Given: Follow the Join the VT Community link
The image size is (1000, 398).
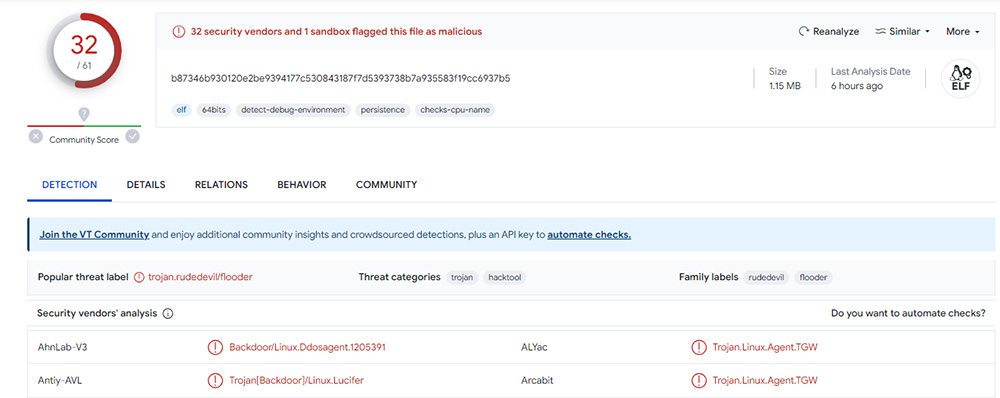Looking at the screenshot, I should [94, 235].
